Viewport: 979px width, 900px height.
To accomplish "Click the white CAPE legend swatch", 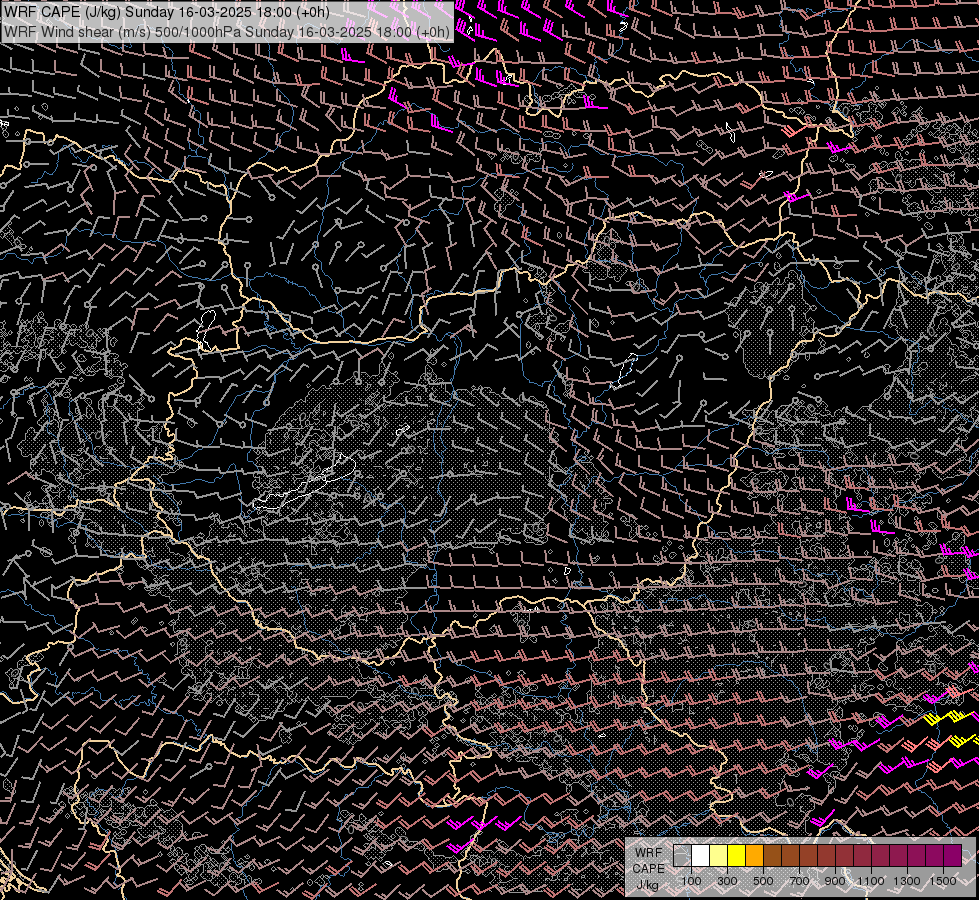I will click(701, 855).
